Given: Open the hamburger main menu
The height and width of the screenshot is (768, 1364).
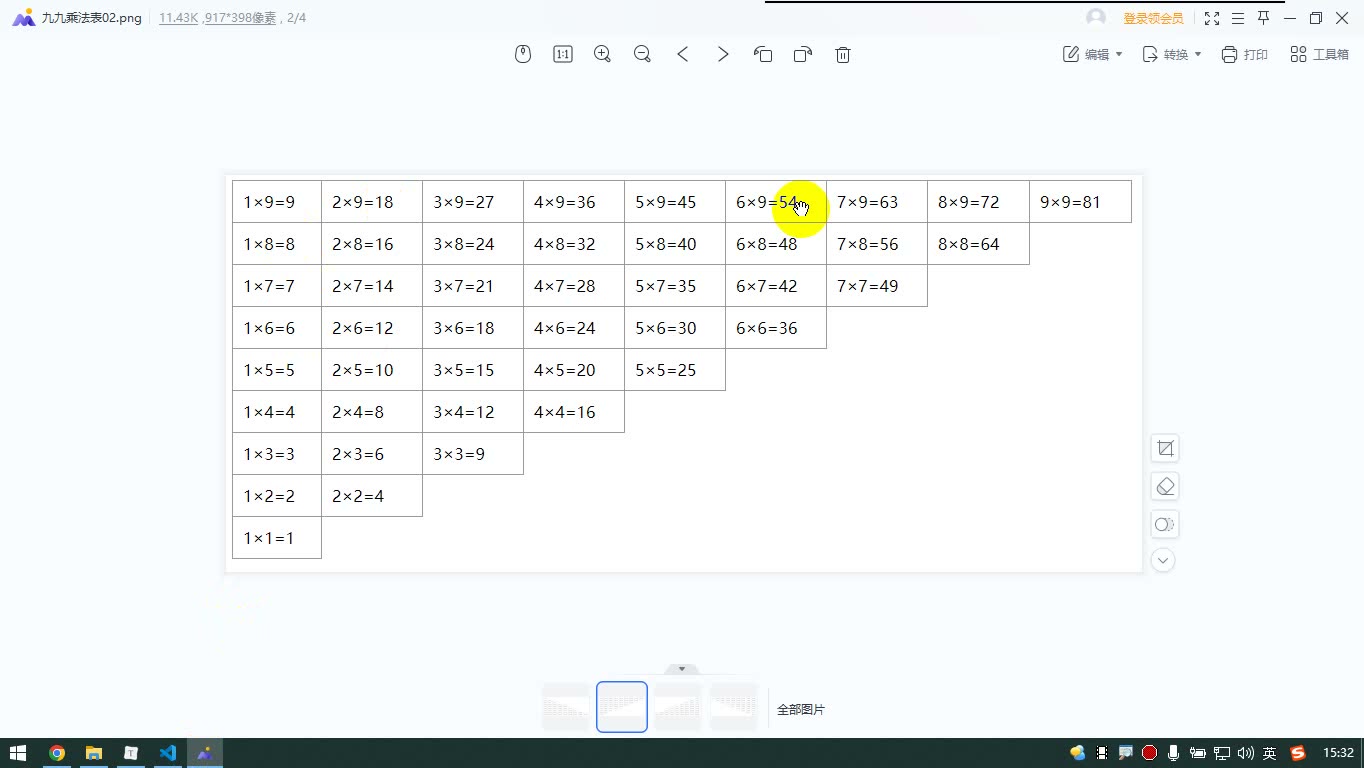Looking at the screenshot, I should (x=1238, y=18).
